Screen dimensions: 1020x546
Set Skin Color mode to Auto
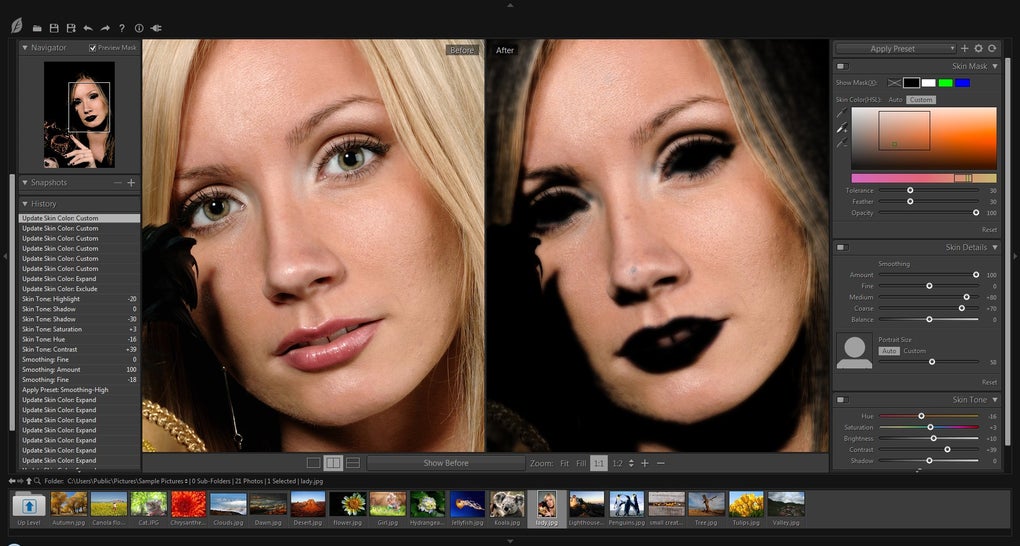[896, 100]
